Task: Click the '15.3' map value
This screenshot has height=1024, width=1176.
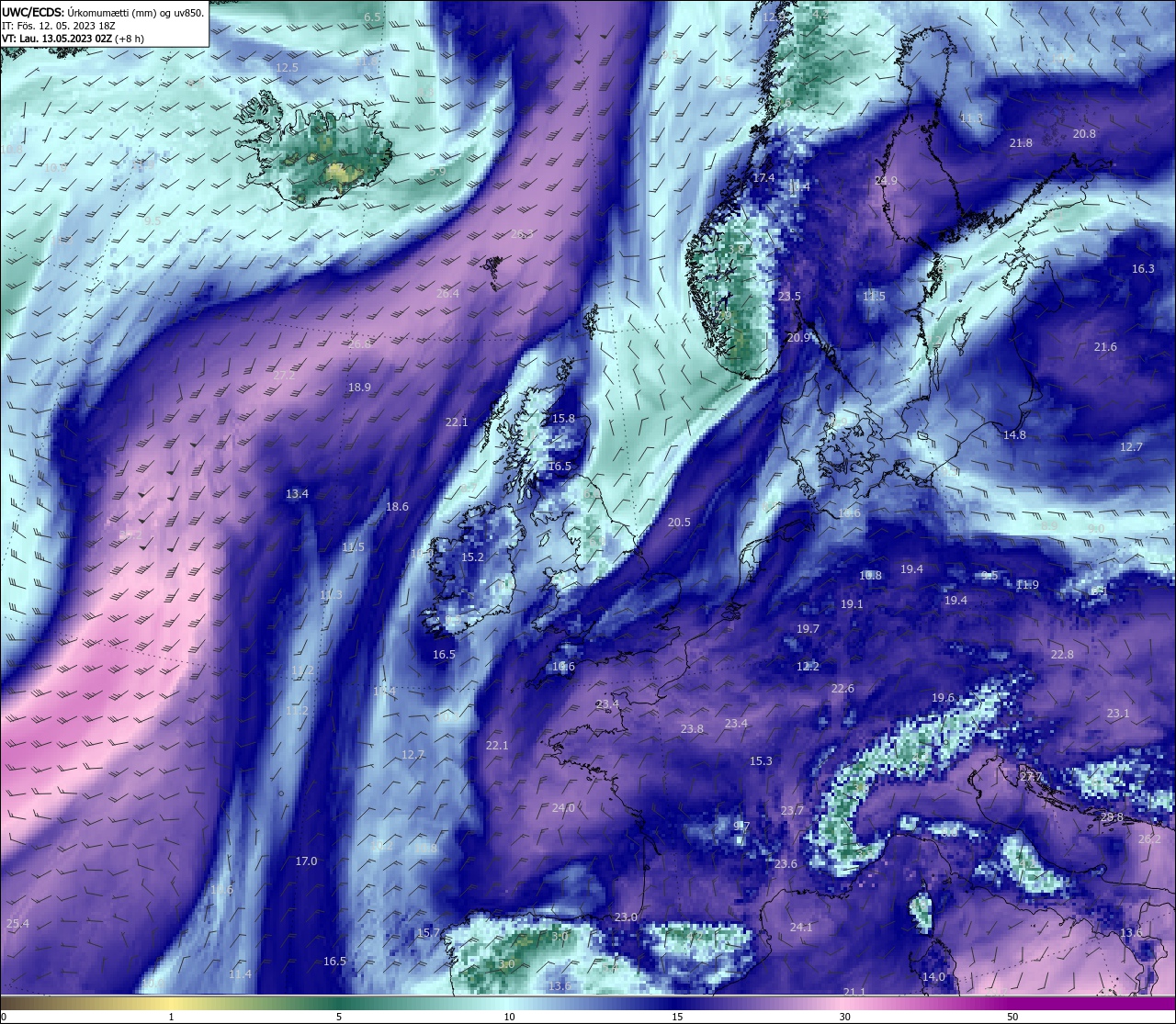Action: 761,761
